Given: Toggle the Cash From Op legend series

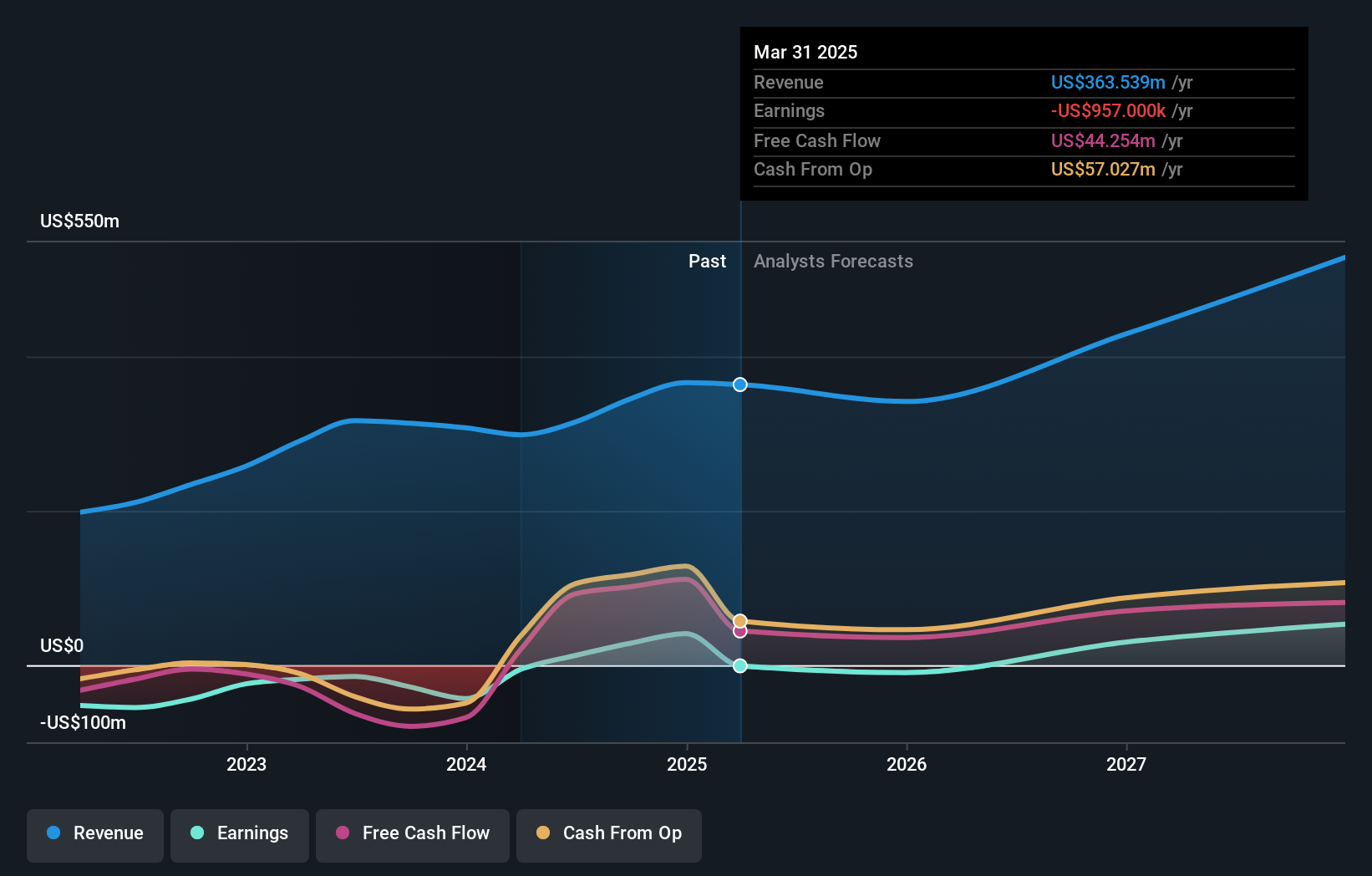Looking at the screenshot, I should coord(609,835).
